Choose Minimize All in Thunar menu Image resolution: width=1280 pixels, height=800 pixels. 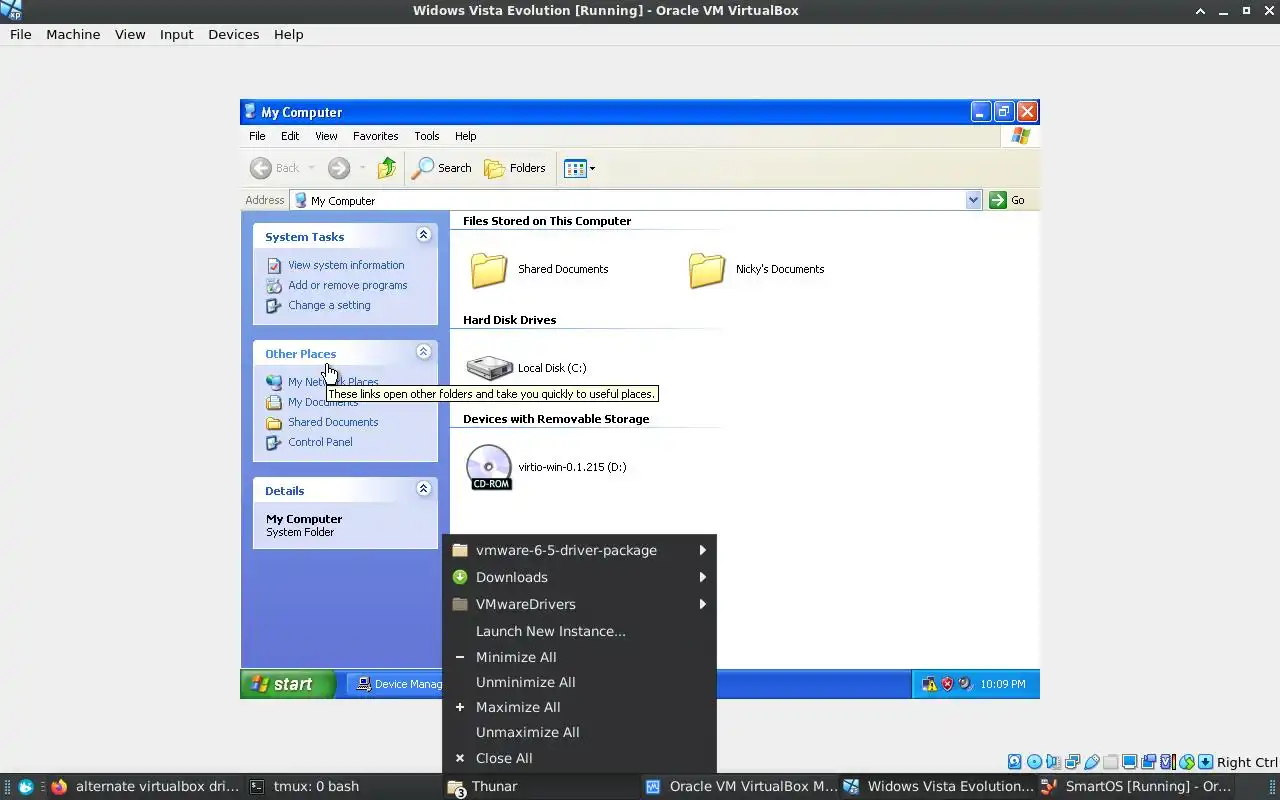[579, 657]
